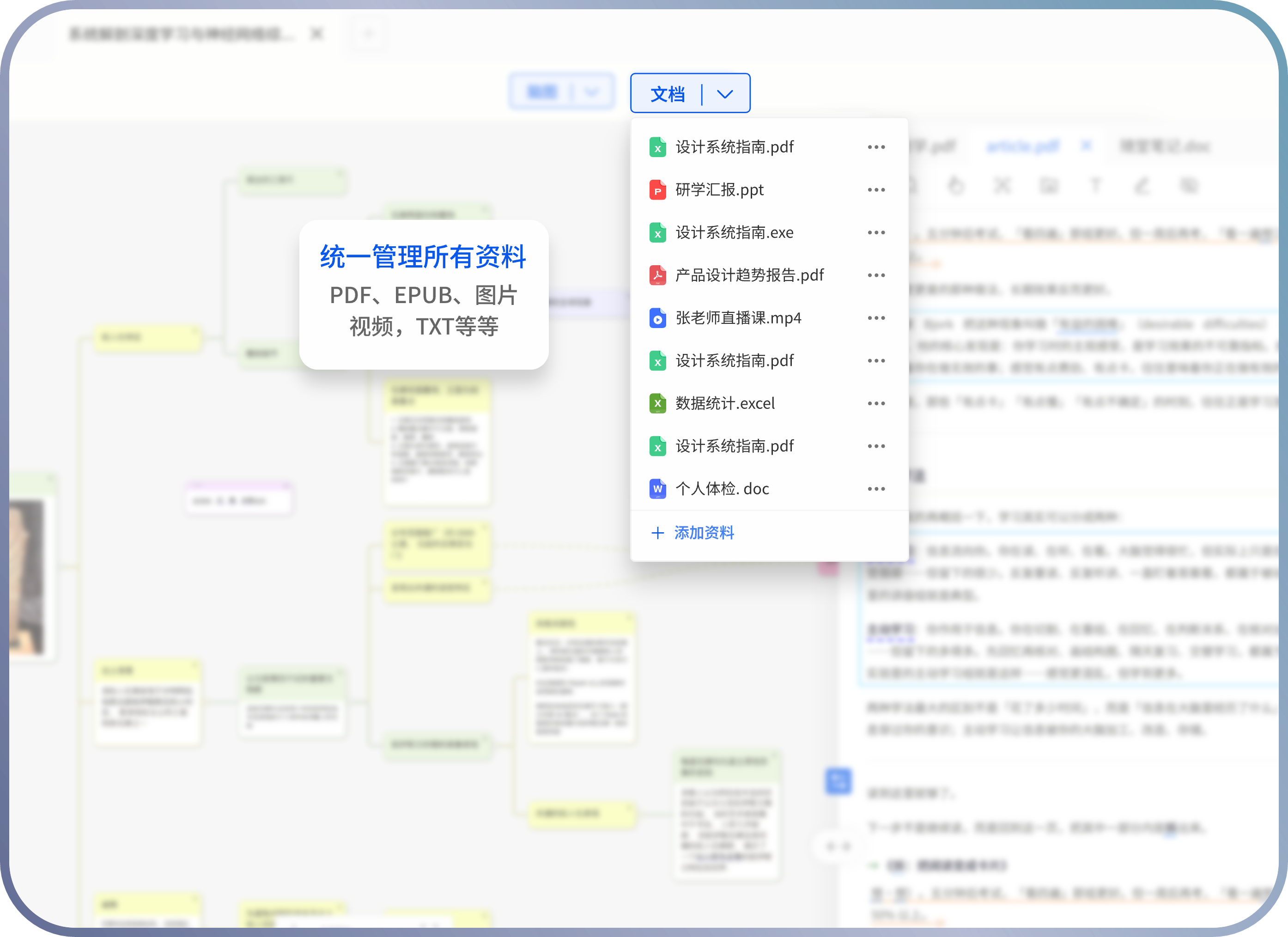Click the 添加资料 link

704,533
